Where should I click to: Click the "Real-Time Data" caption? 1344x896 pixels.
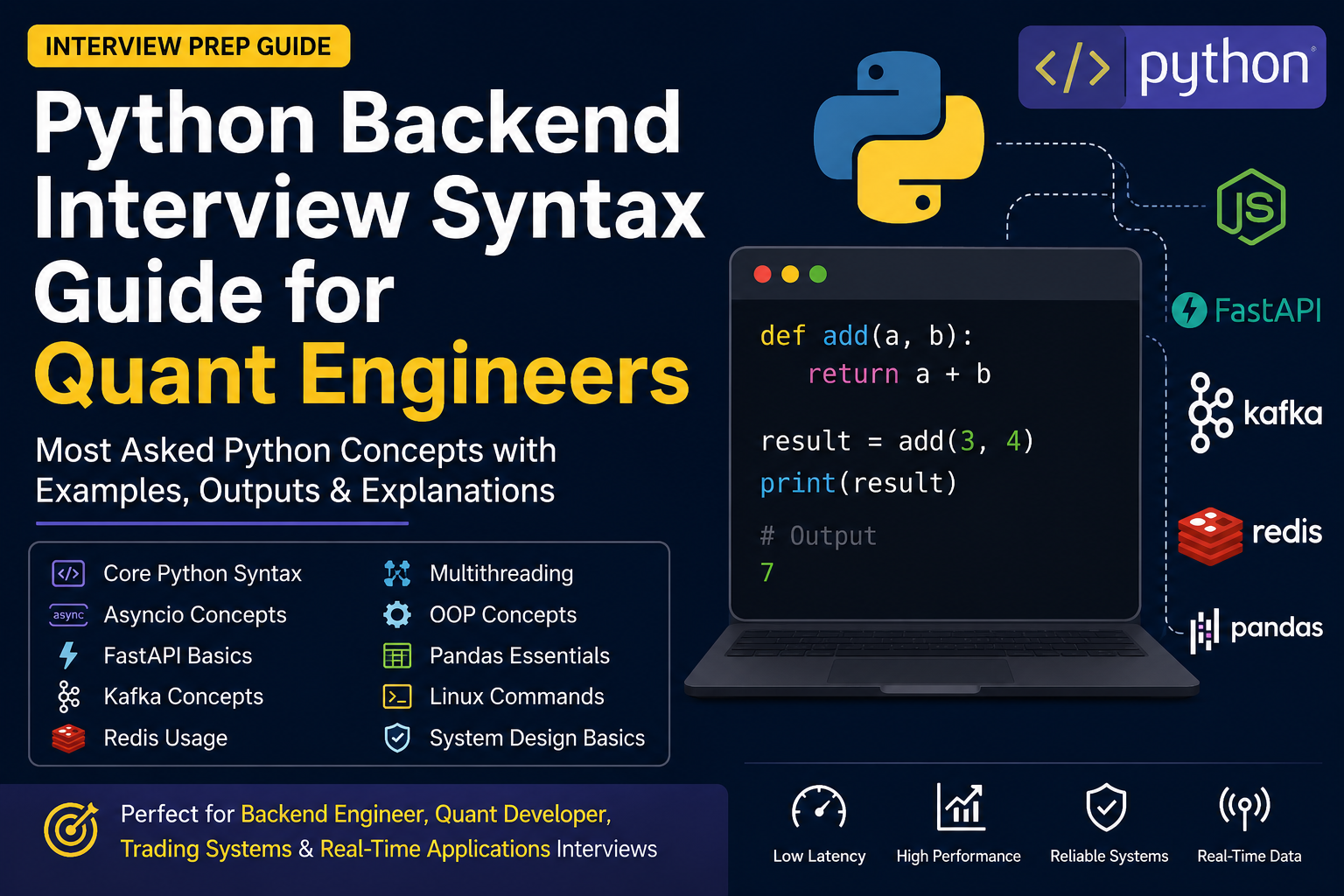coord(1249,856)
